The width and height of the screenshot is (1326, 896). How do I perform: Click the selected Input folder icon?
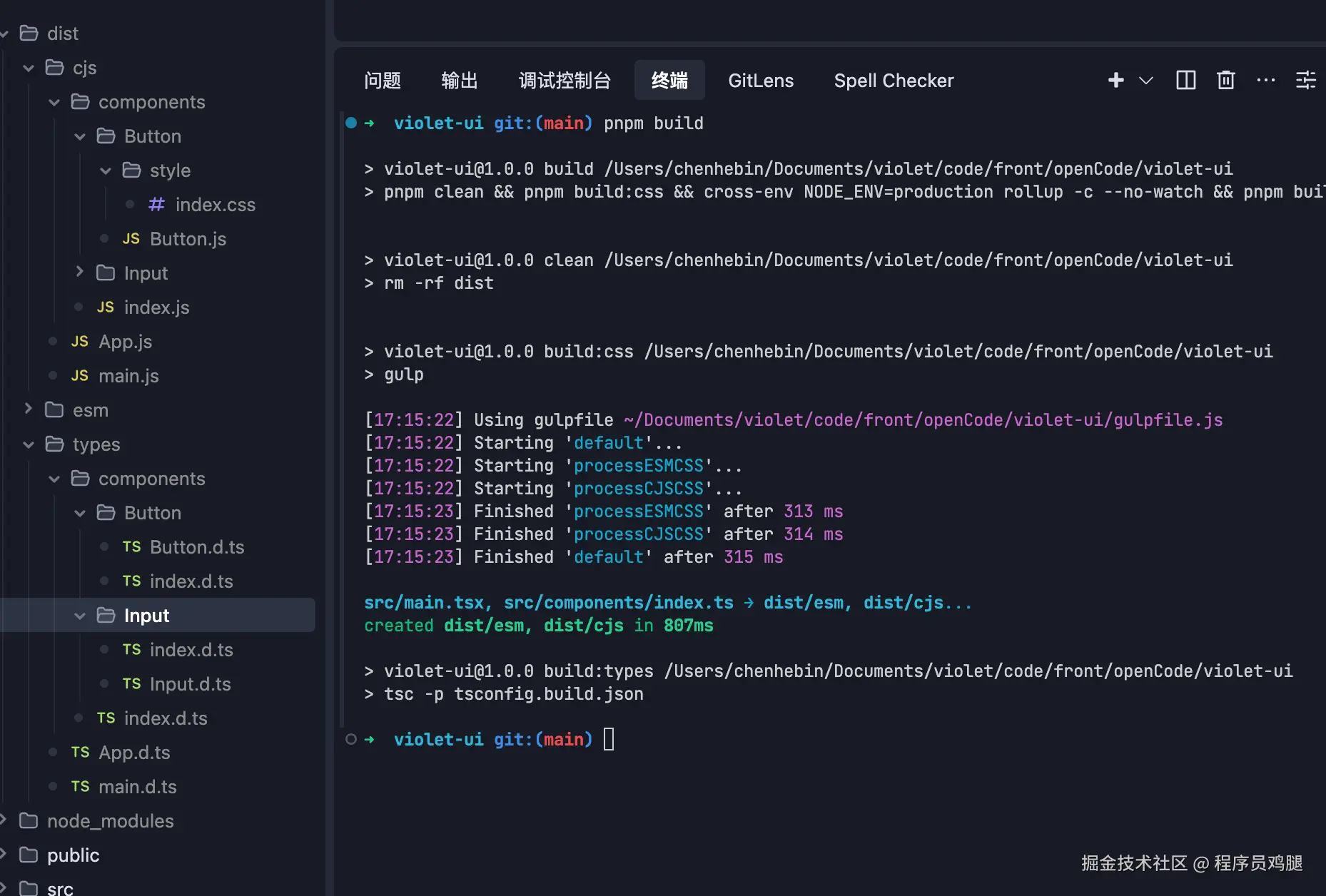click(x=106, y=616)
